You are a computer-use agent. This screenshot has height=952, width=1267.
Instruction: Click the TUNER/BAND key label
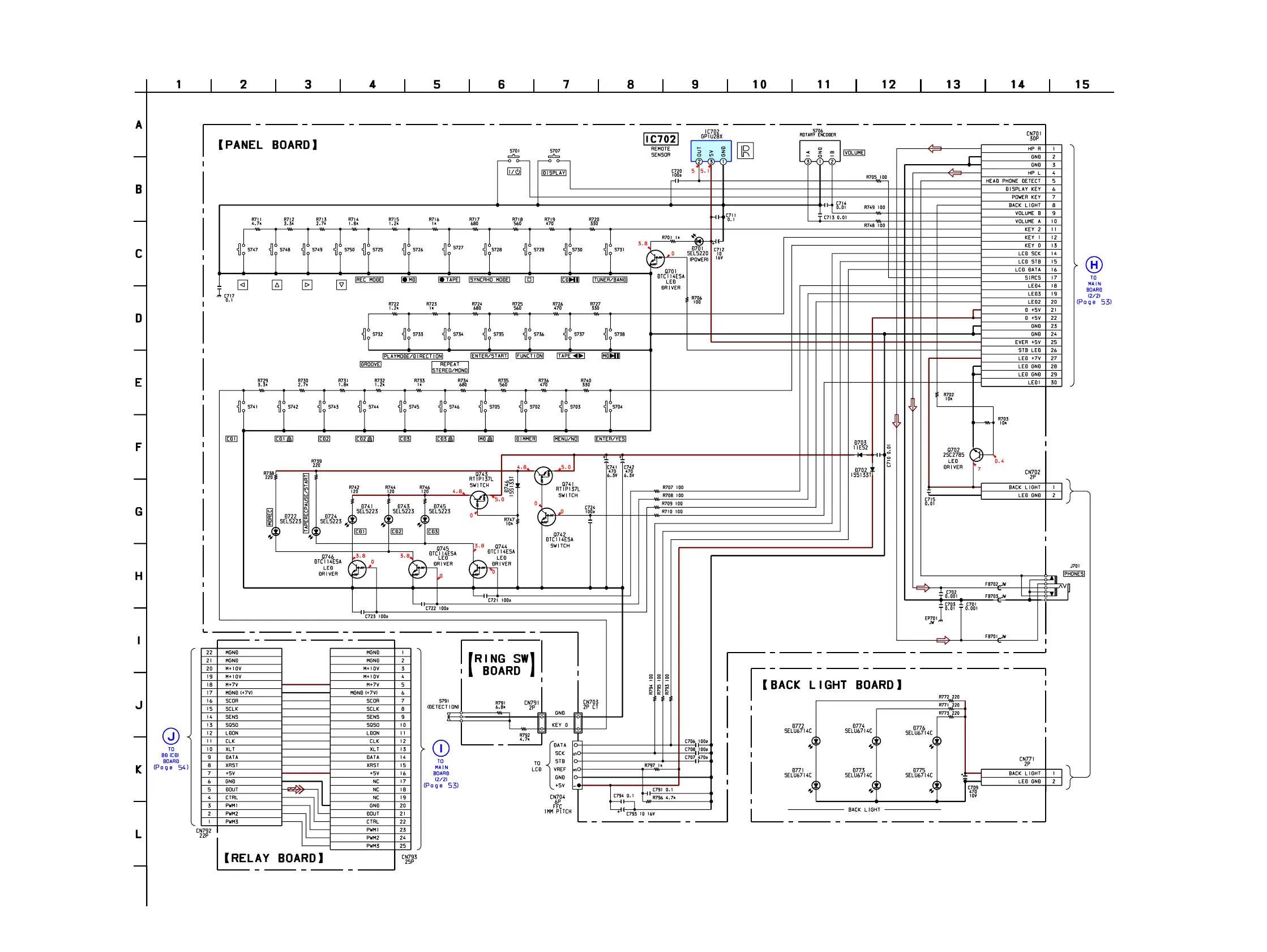coord(610,280)
